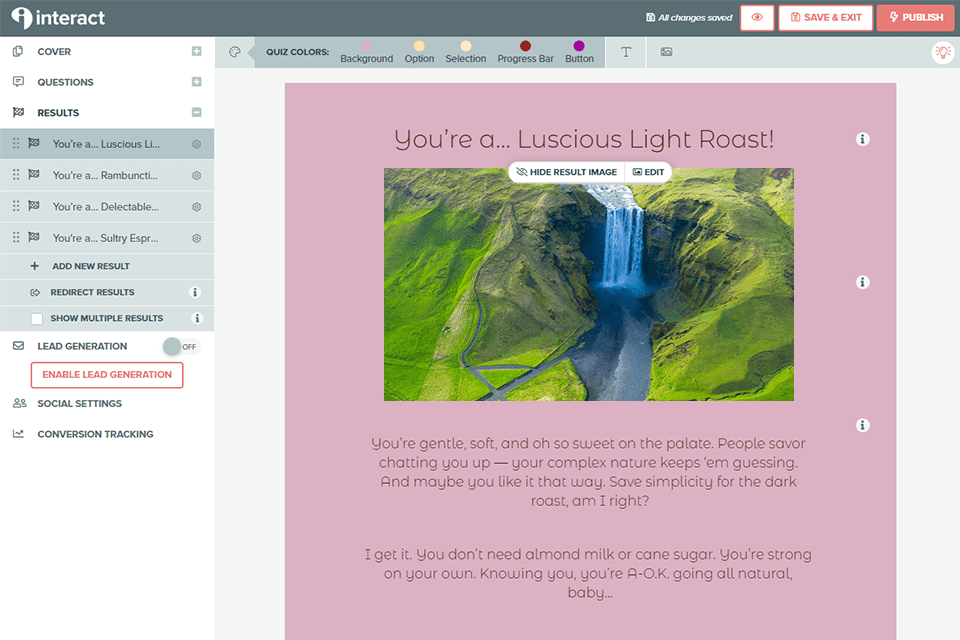Open the text font settings icon

point(626,52)
